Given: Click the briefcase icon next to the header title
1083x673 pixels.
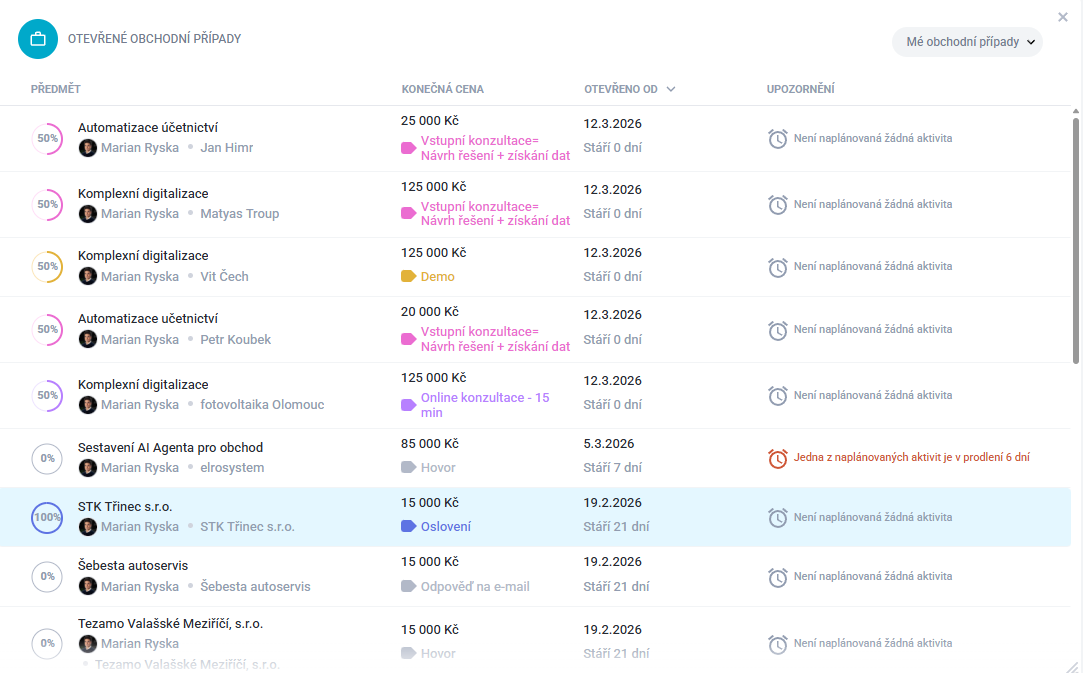Looking at the screenshot, I should pos(38,39).
